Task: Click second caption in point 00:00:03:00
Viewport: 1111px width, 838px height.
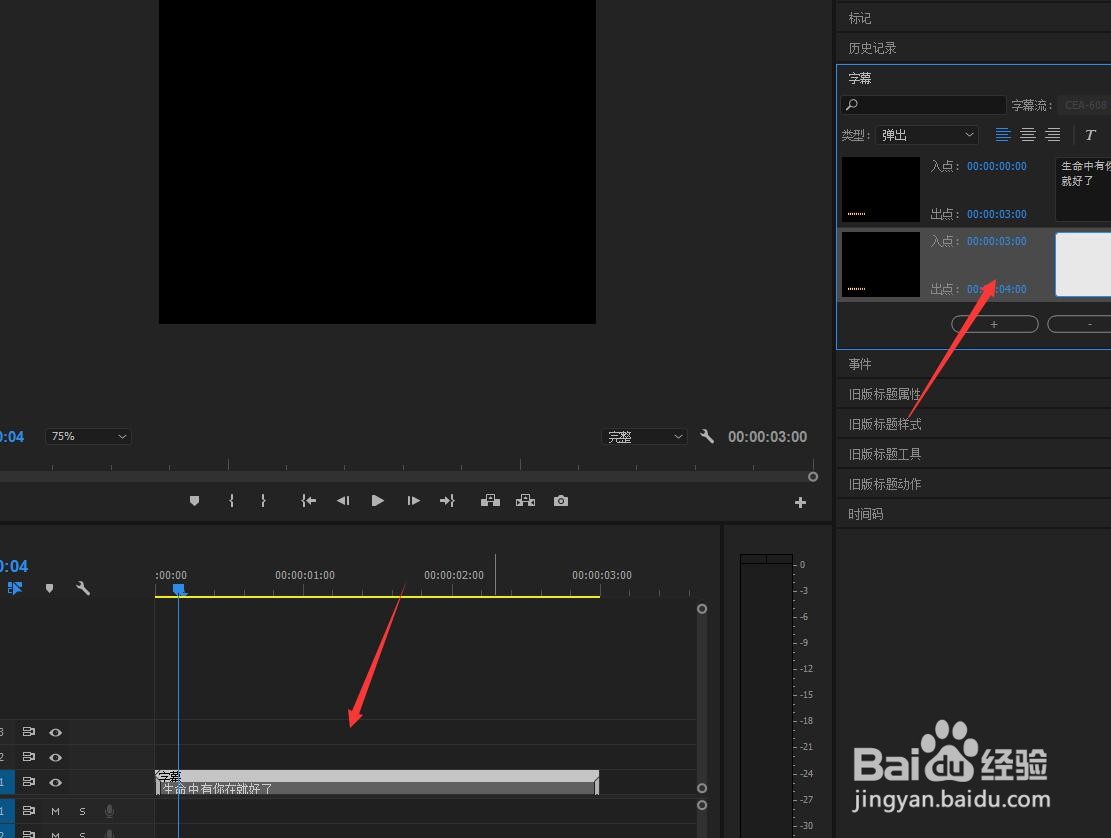Action: (996, 241)
